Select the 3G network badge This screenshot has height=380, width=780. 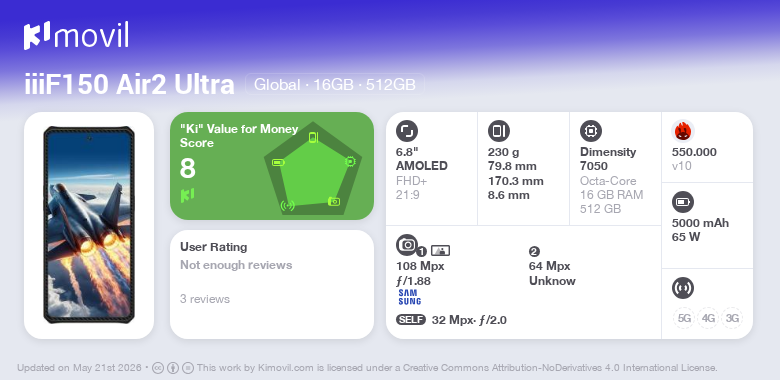pyautogui.click(x=732, y=318)
